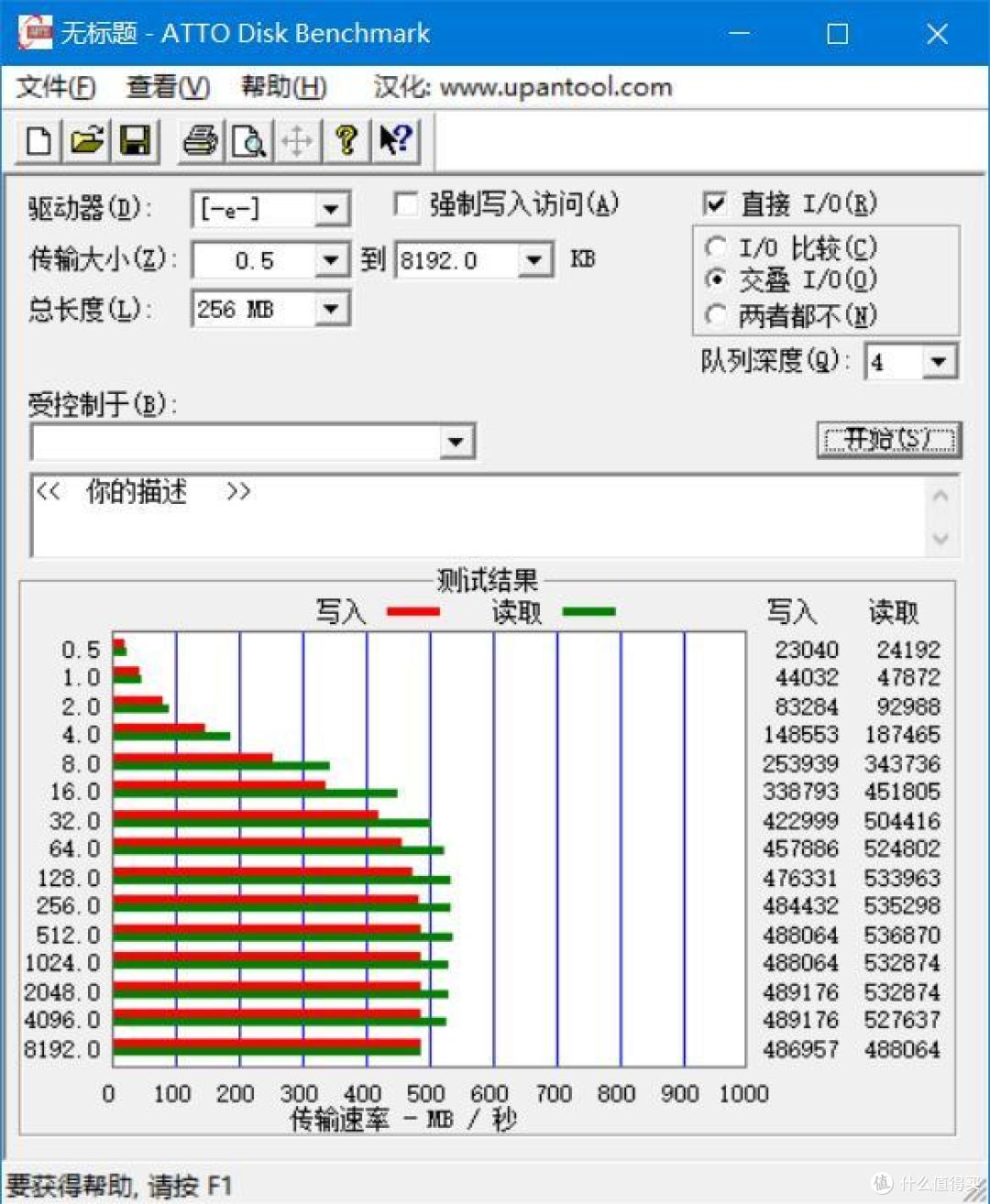Click the 读取 column header above results
990x1204 pixels.
click(894, 611)
